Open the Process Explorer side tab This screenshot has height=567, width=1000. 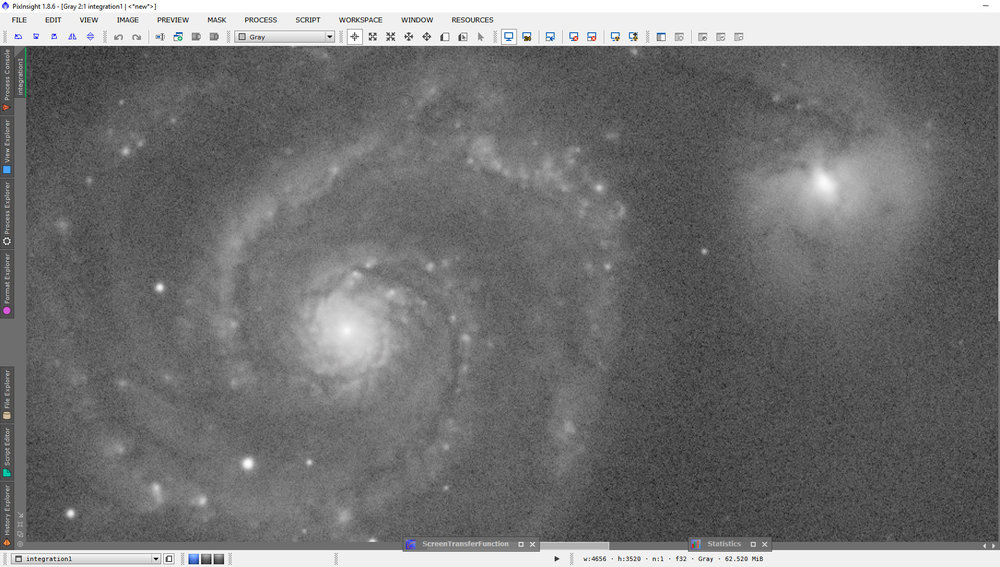[7, 214]
